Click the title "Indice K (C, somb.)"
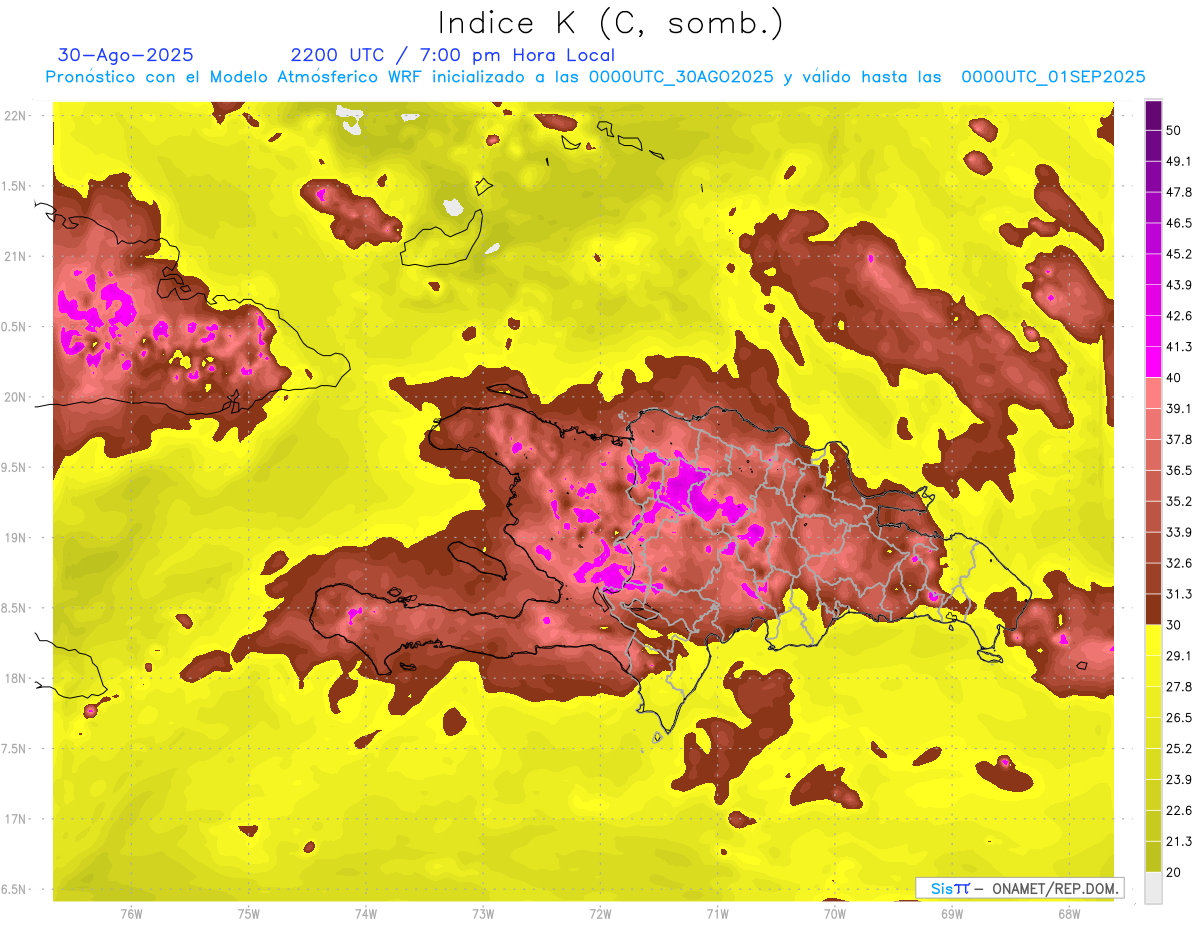Viewport: 1200px width, 927px height. (x=611, y=24)
